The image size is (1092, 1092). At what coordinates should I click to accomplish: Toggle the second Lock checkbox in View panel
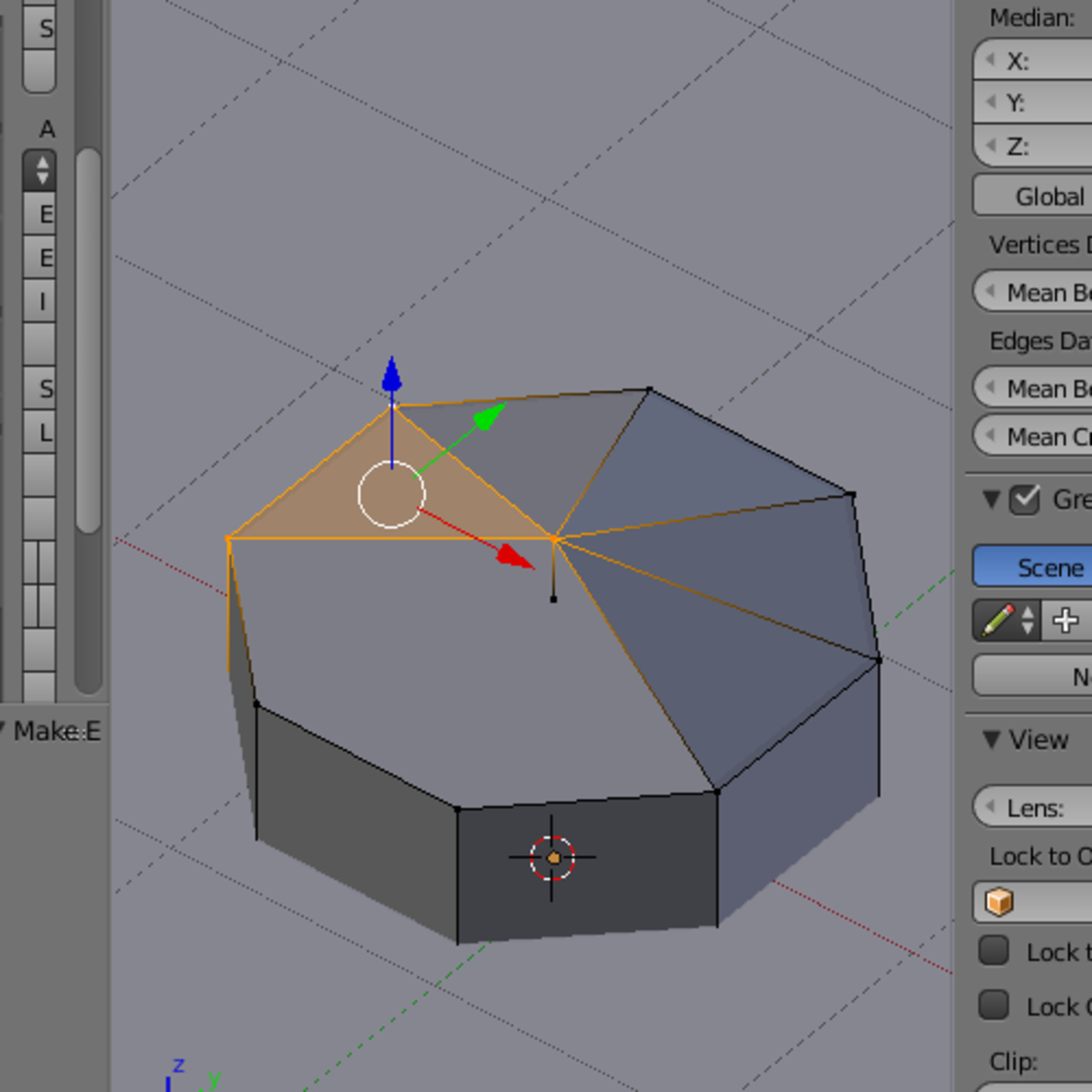coord(993,1006)
